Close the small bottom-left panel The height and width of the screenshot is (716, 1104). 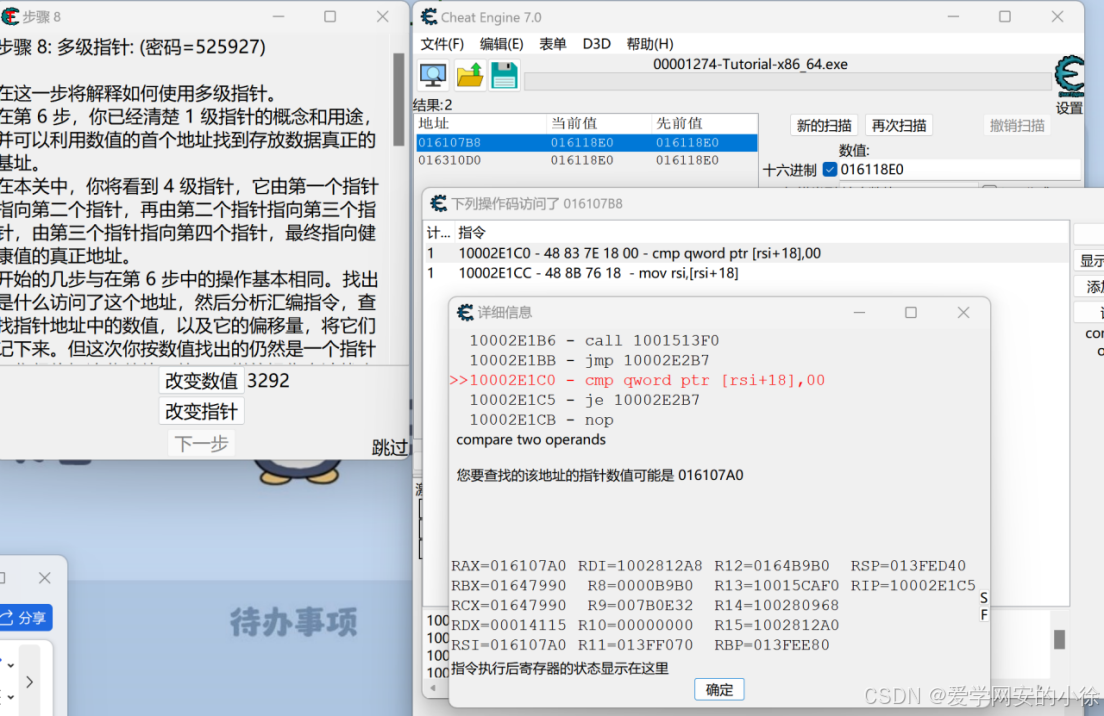coord(44,578)
